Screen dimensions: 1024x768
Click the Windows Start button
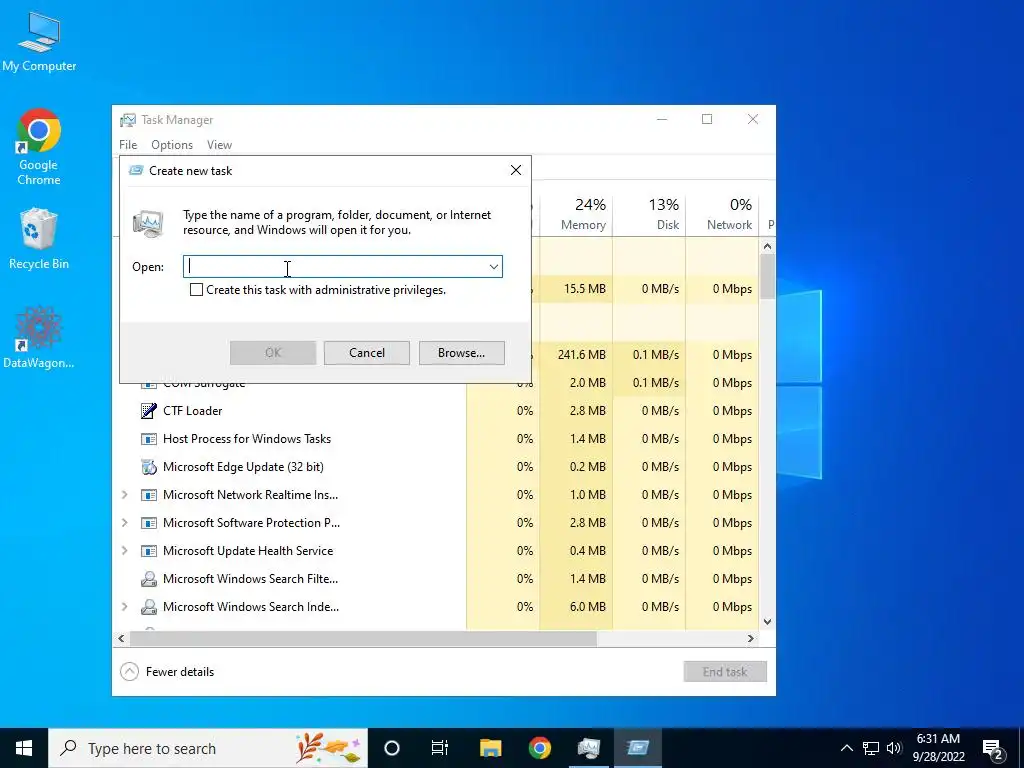(24, 748)
